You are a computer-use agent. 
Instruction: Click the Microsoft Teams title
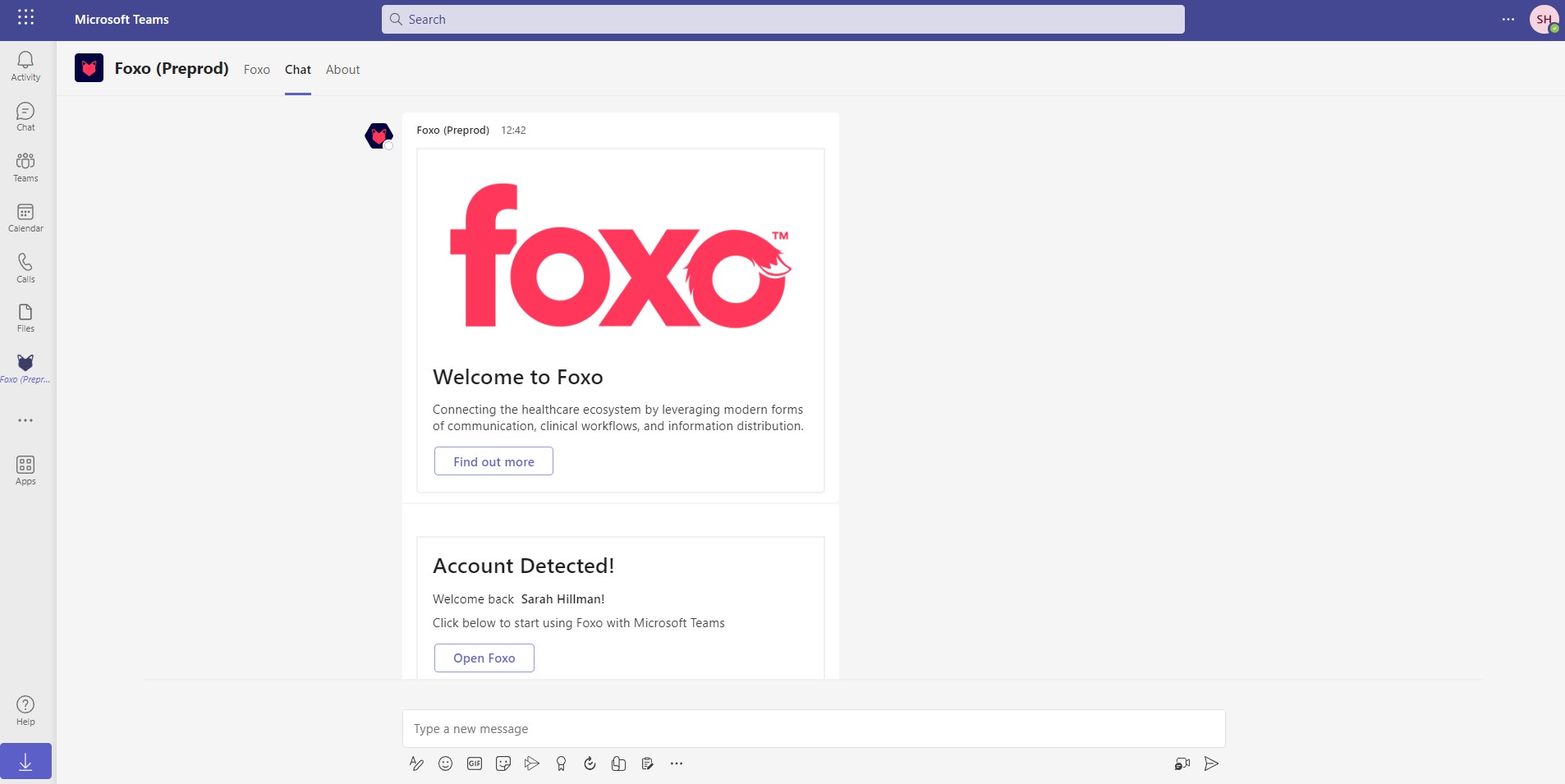tap(122, 20)
